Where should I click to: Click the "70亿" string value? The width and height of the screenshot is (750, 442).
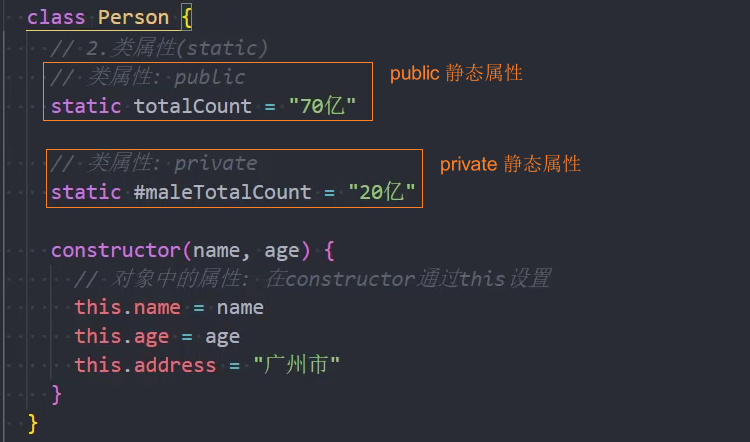point(322,106)
